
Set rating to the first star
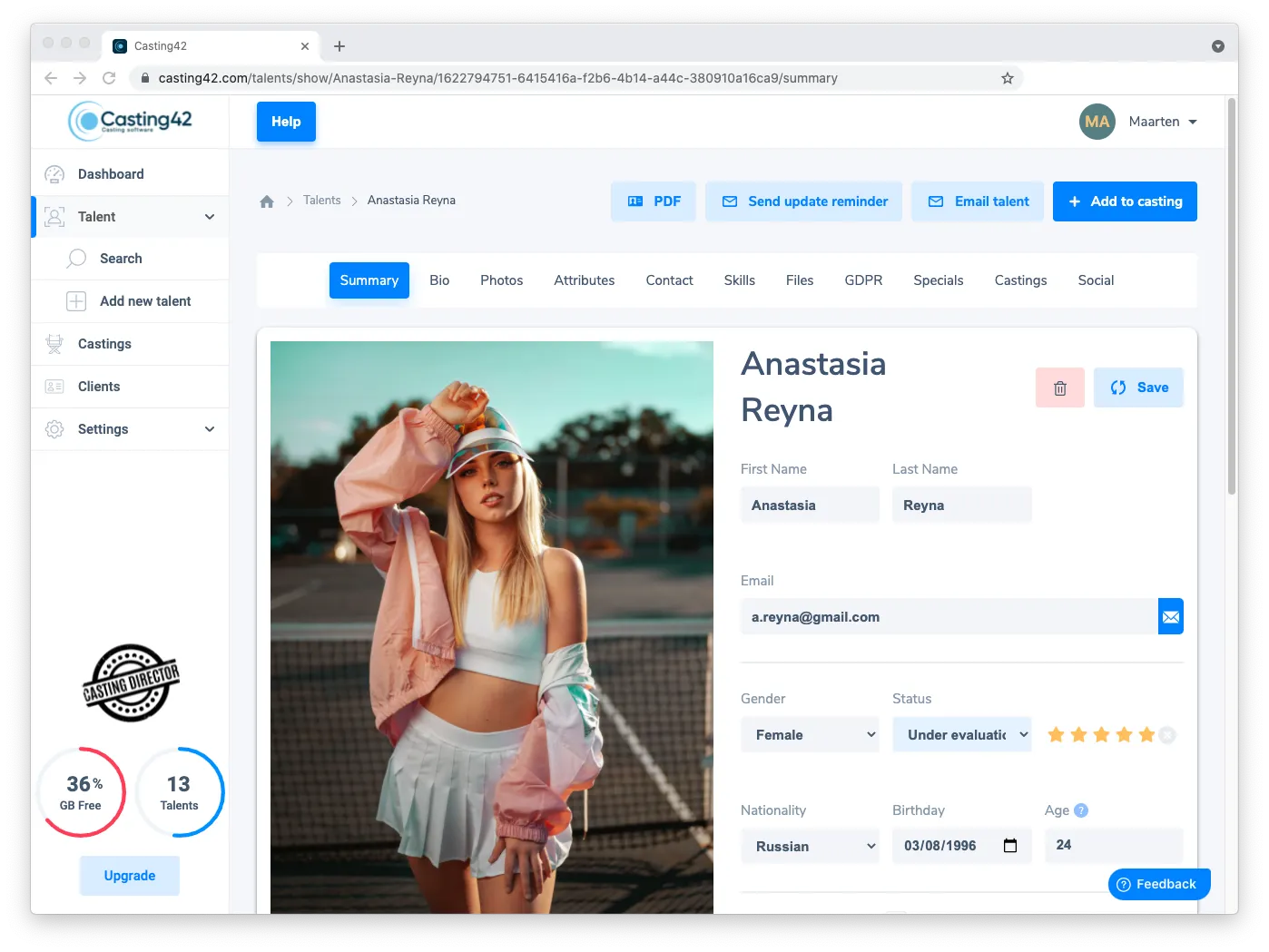[1056, 735]
